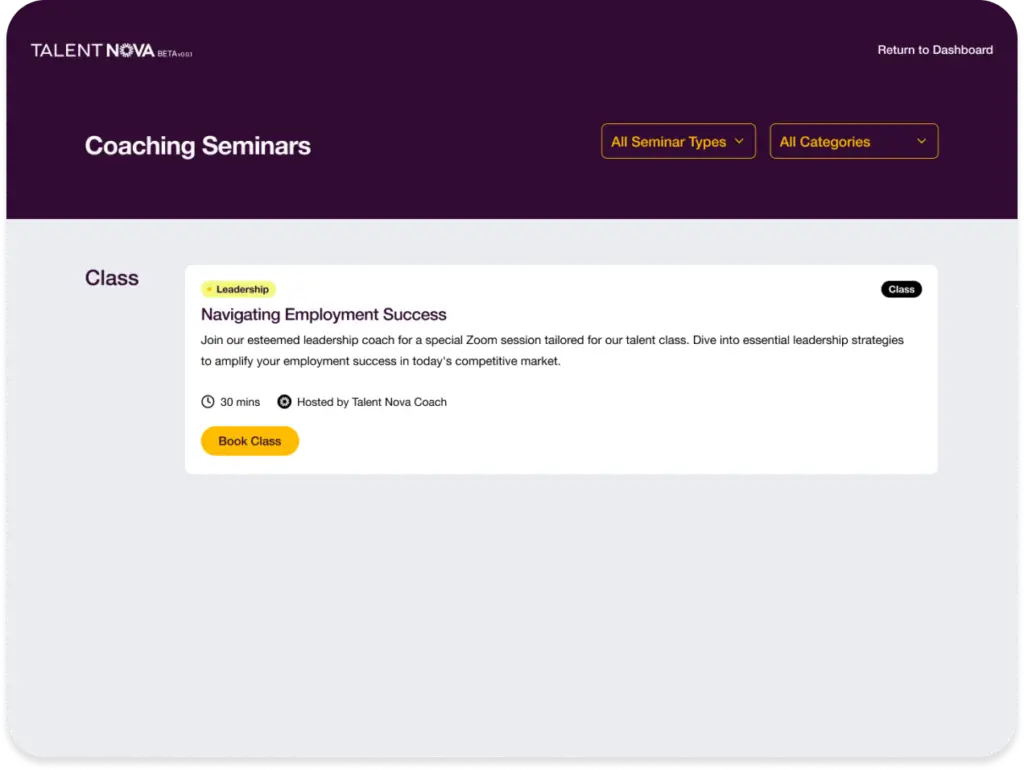
Task: Open the All Categories dropdown
Action: [x=854, y=141]
